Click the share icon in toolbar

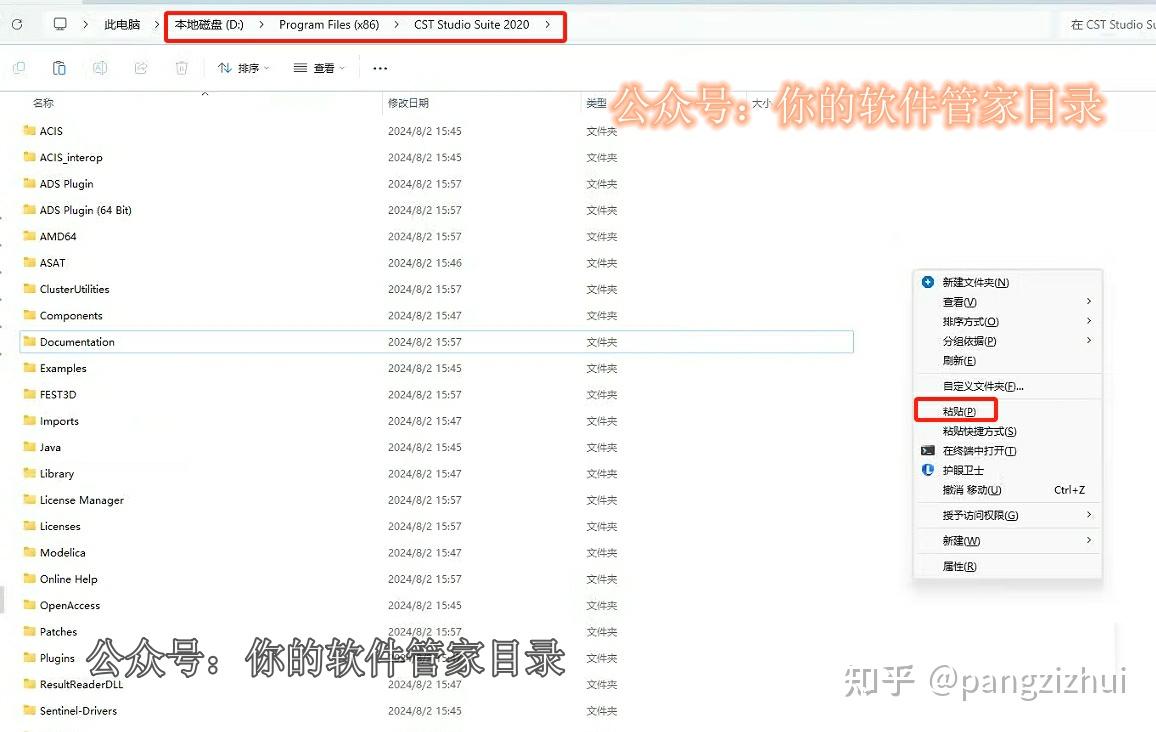coord(141,68)
